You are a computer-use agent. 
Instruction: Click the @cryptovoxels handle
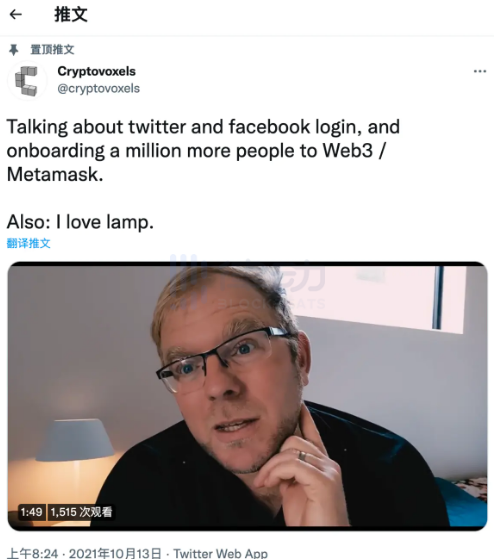(x=99, y=88)
